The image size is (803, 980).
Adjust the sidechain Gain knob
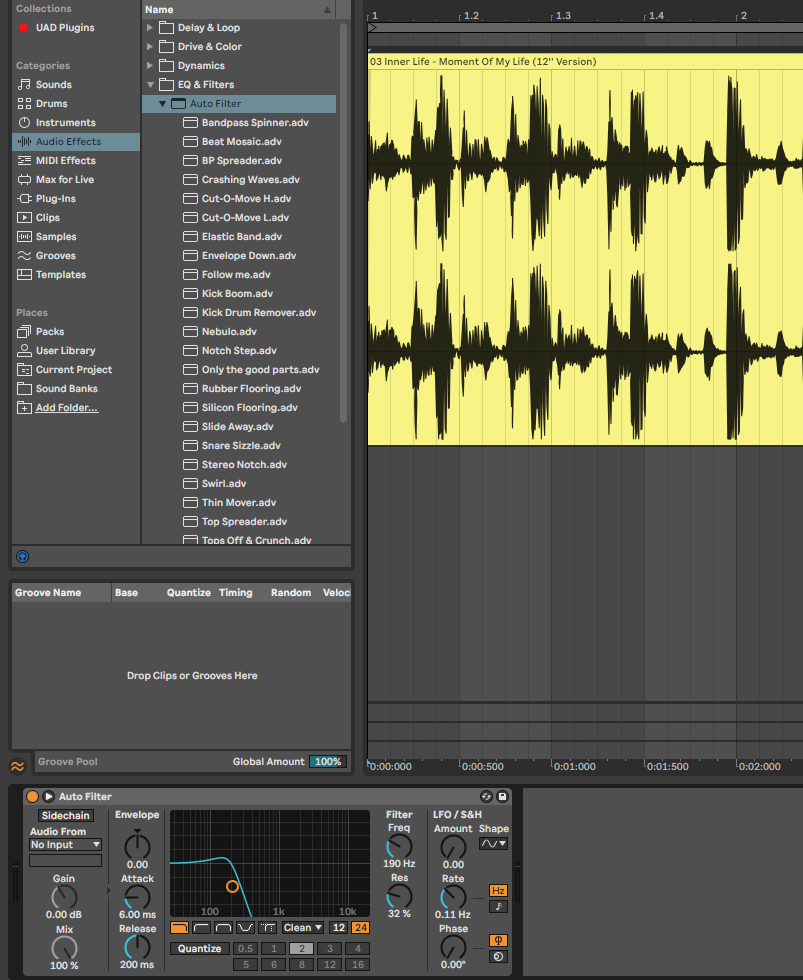64,898
